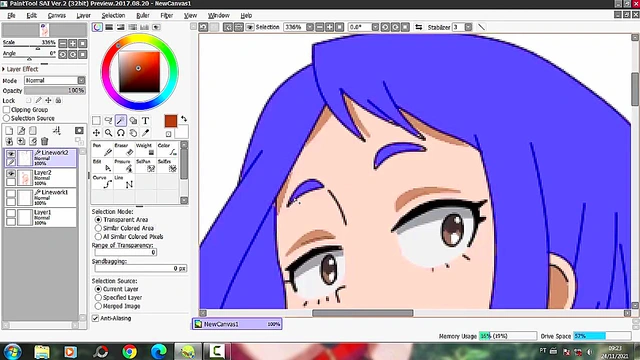Choose Specified Layer as selection source
Image resolution: width=640 pixels, height=360 pixels.
pyautogui.click(x=98, y=298)
